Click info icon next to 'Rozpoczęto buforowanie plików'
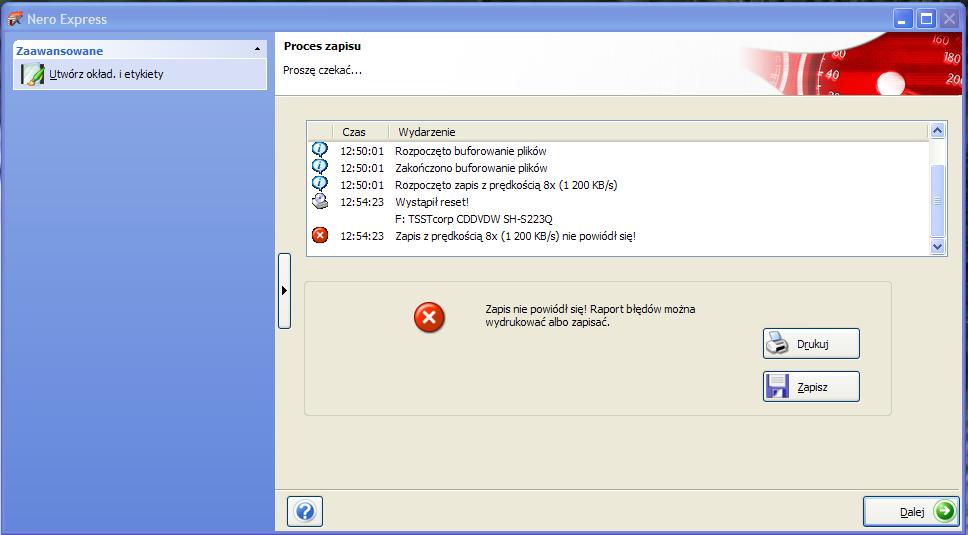Image resolution: width=968 pixels, height=535 pixels. [x=320, y=150]
